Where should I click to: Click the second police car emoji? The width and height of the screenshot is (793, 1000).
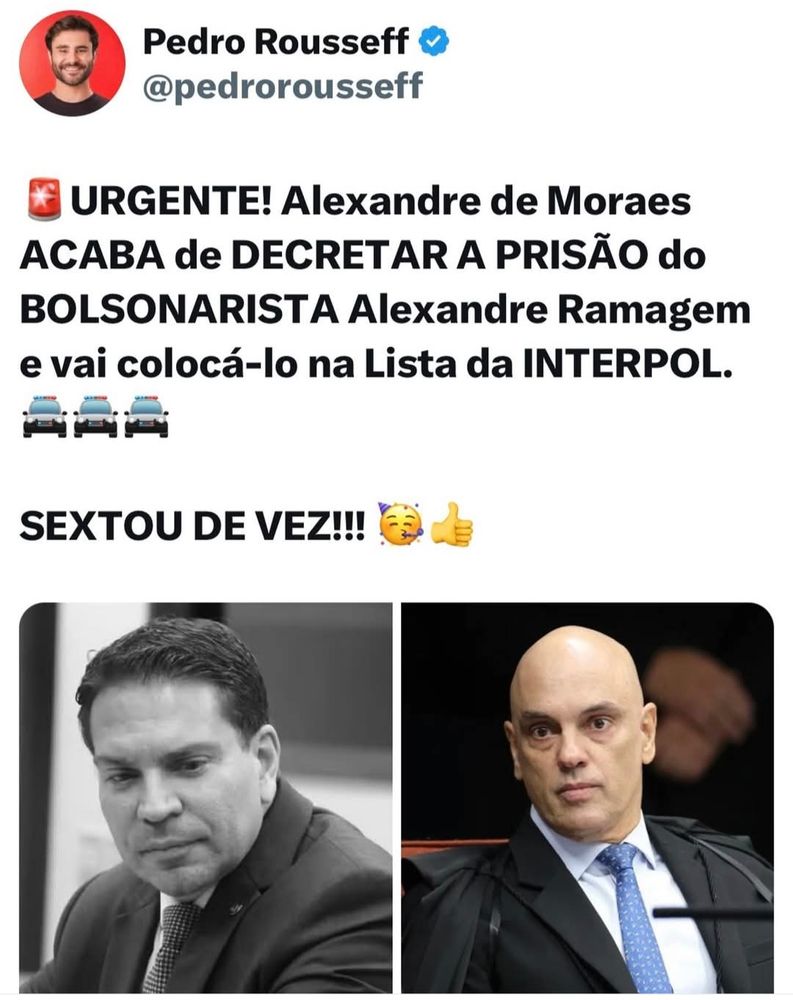pos(95,416)
